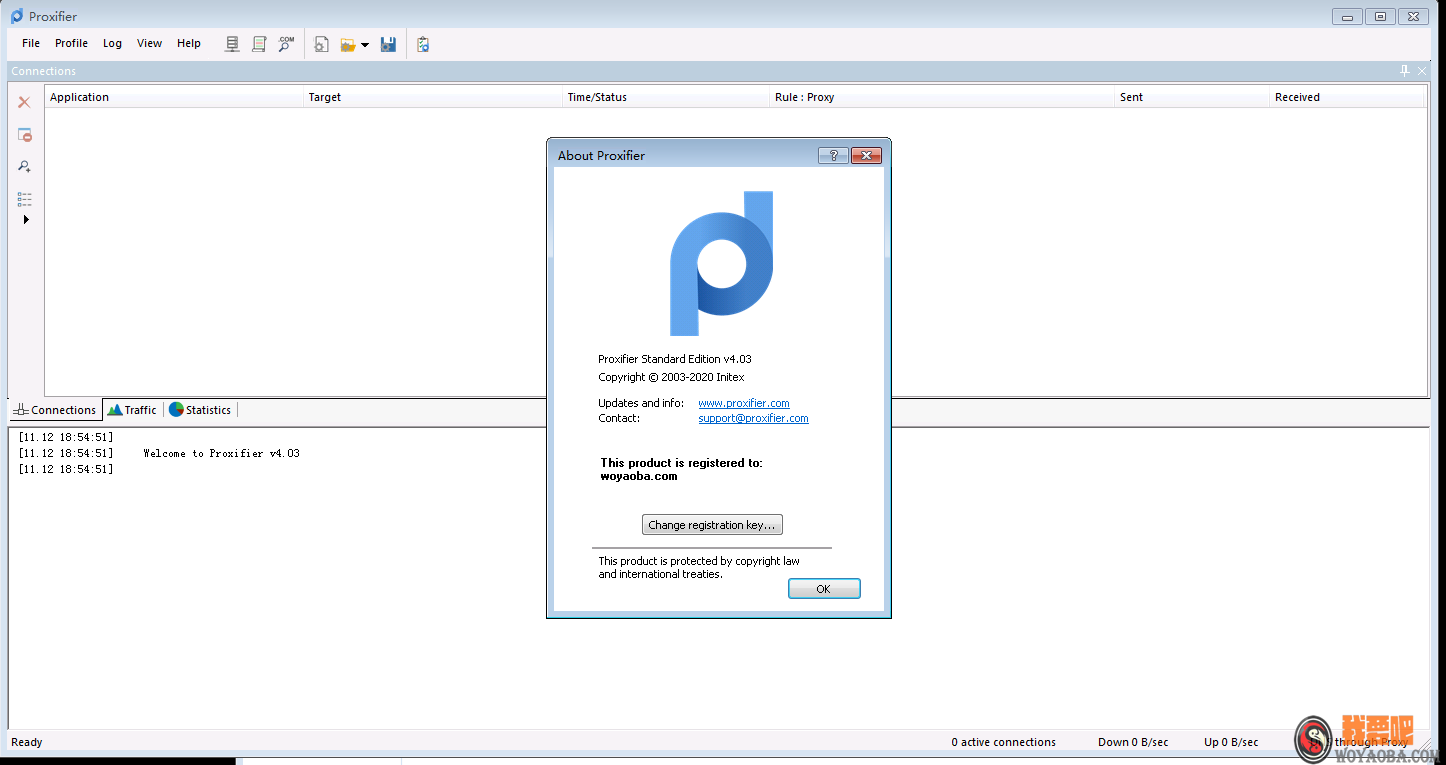Open the www.proxifier.com link
Screen dimensions: 1446x765
[x=744, y=403]
